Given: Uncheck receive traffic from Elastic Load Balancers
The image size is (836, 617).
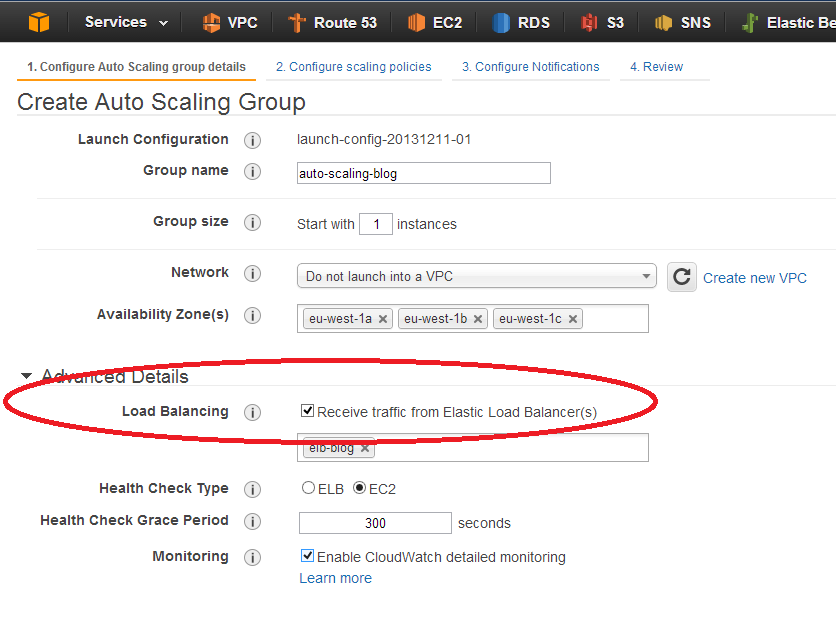Looking at the screenshot, I should (307, 408).
